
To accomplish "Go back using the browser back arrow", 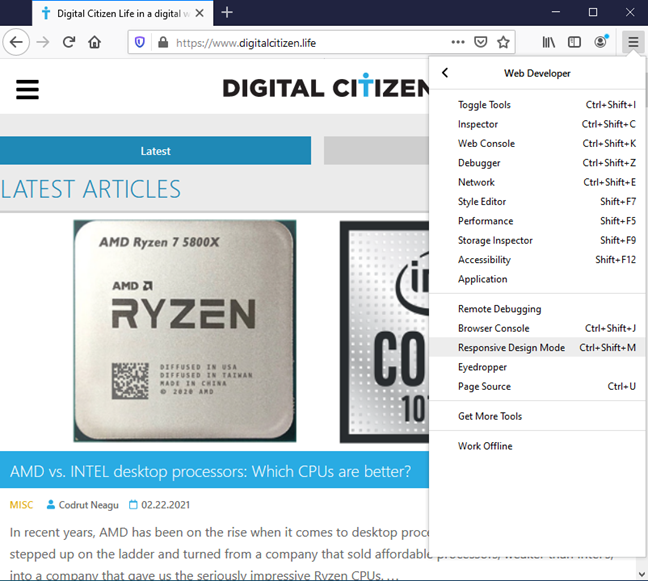I will click(16, 42).
